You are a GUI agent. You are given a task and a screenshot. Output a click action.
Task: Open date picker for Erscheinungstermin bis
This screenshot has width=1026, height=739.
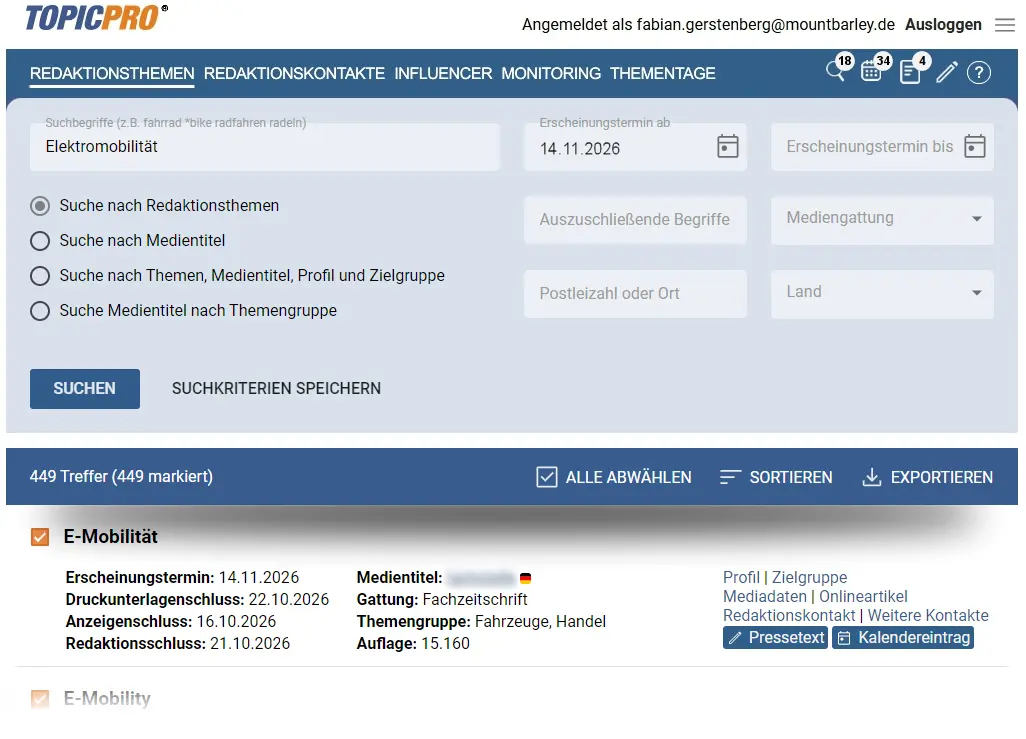974,147
